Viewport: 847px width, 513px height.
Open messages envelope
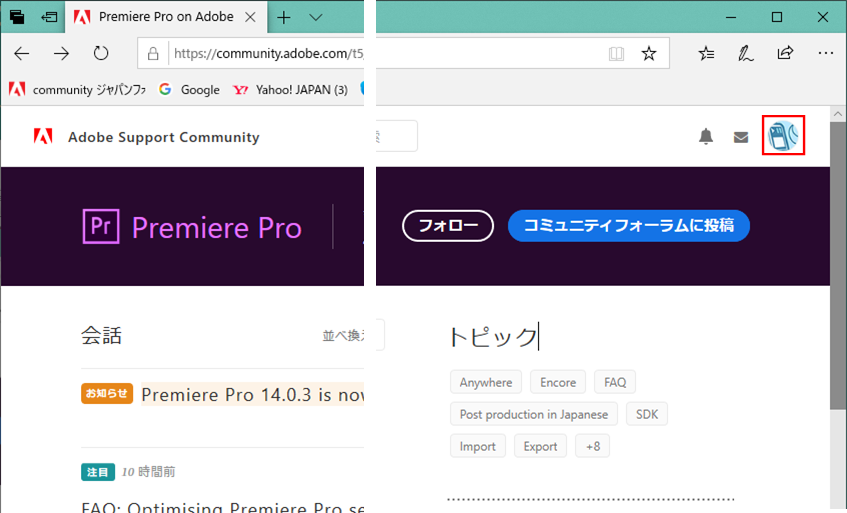[x=741, y=137]
